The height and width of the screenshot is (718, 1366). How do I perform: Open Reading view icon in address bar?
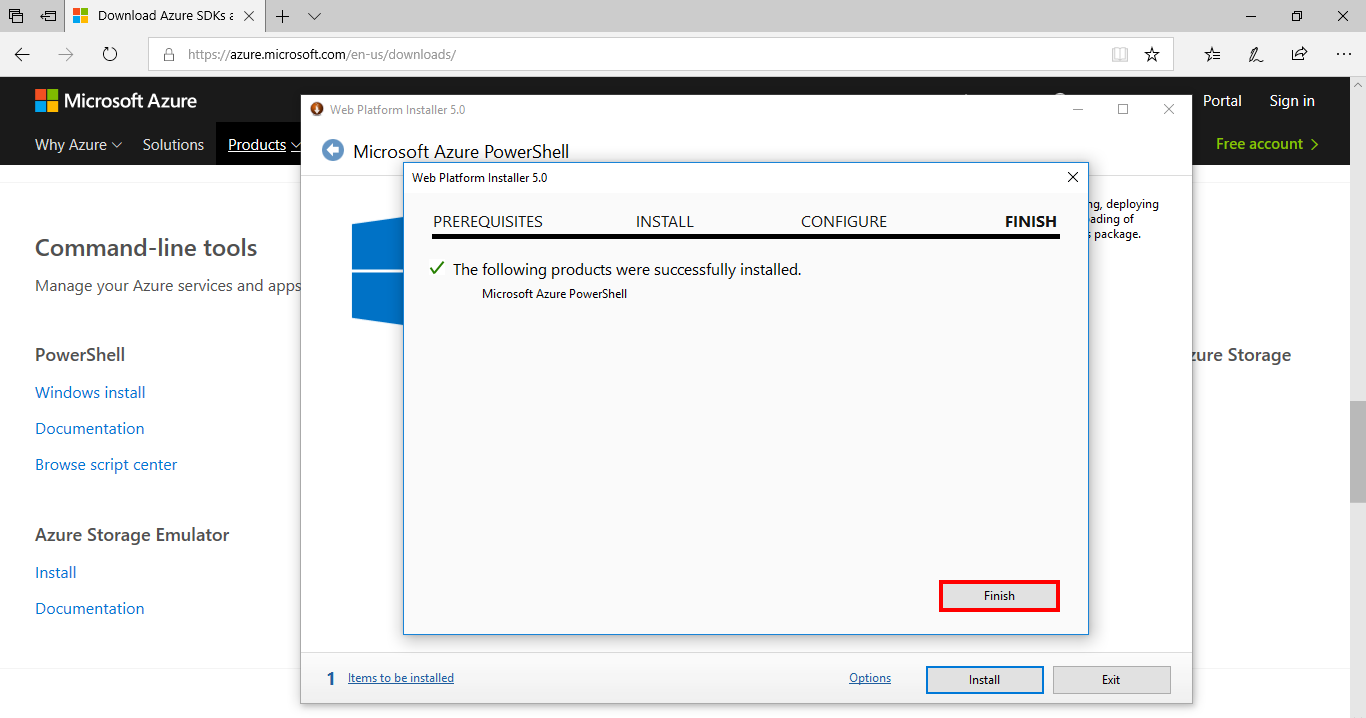click(1120, 54)
